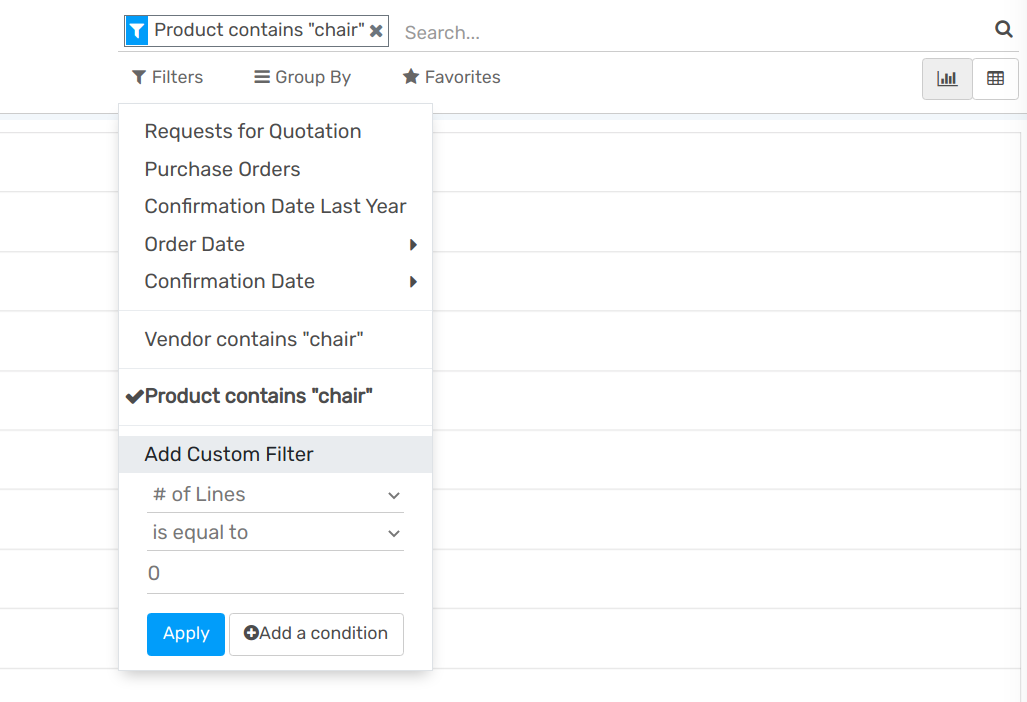
Task: Disable the Product contains "chair" filter
Action: pyautogui.click(x=253, y=396)
